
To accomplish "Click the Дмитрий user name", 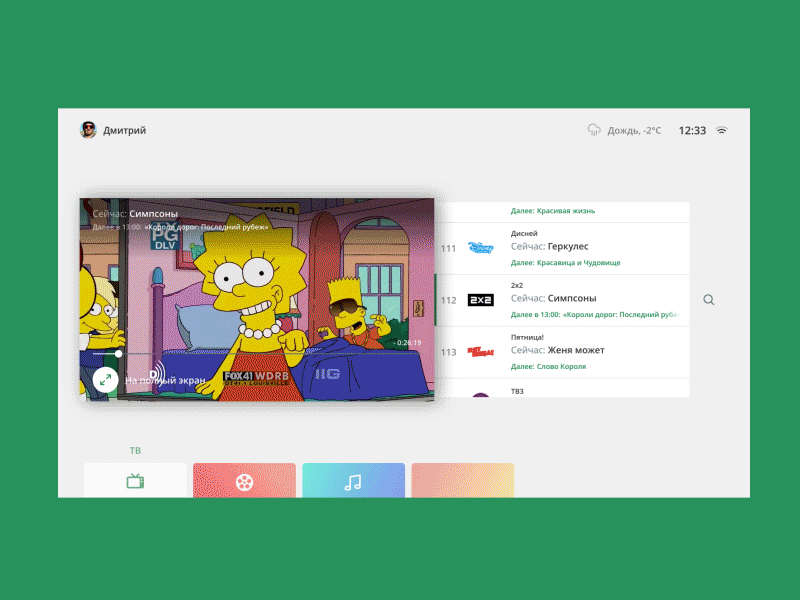I will [125, 130].
